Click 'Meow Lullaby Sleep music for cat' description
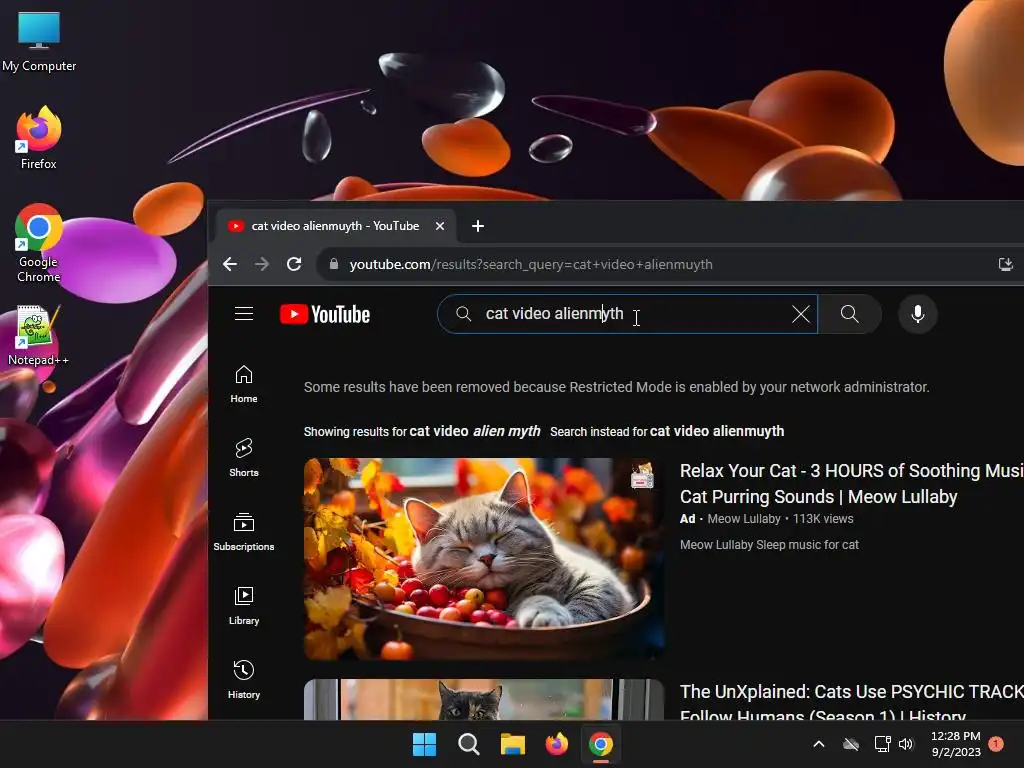The image size is (1024, 768). (x=769, y=545)
